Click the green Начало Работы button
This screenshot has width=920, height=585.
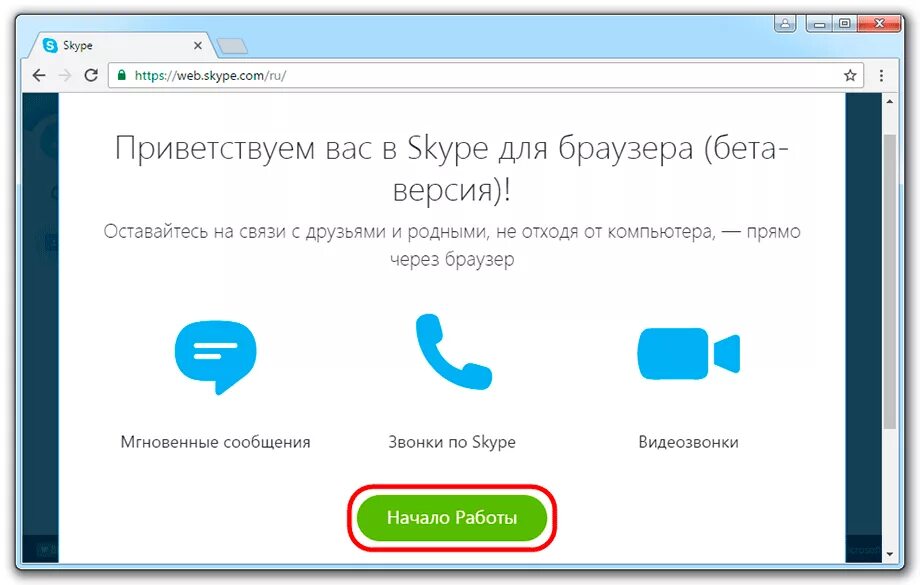tap(452, 518)
